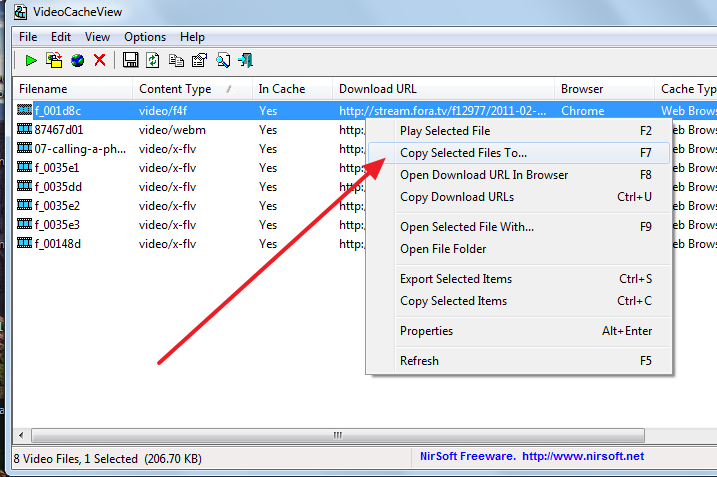Sort by the Download URL column header
Viewport: 717px width, 477px height.
pos(444,89)
